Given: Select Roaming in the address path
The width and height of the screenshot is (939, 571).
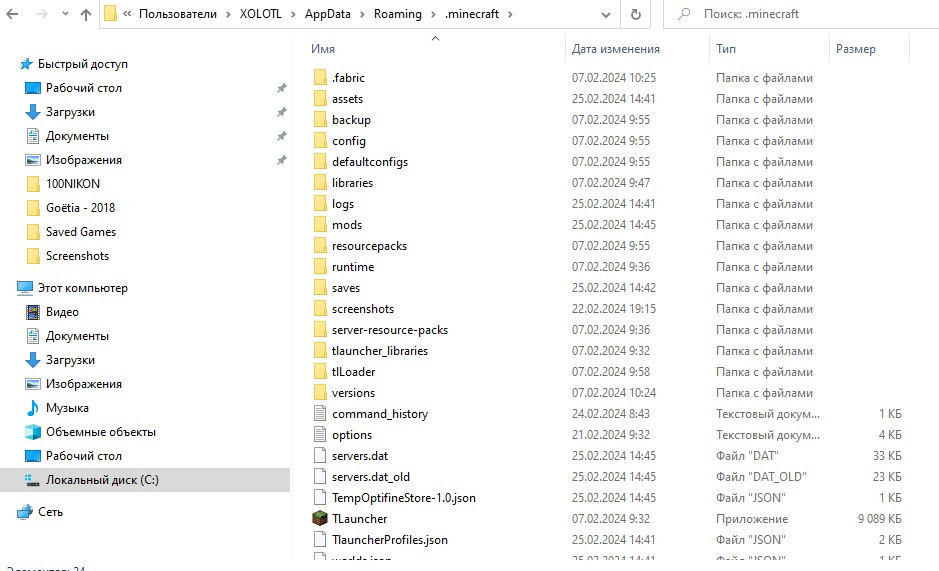Looking at the screenshot, I should pos(398,14).
